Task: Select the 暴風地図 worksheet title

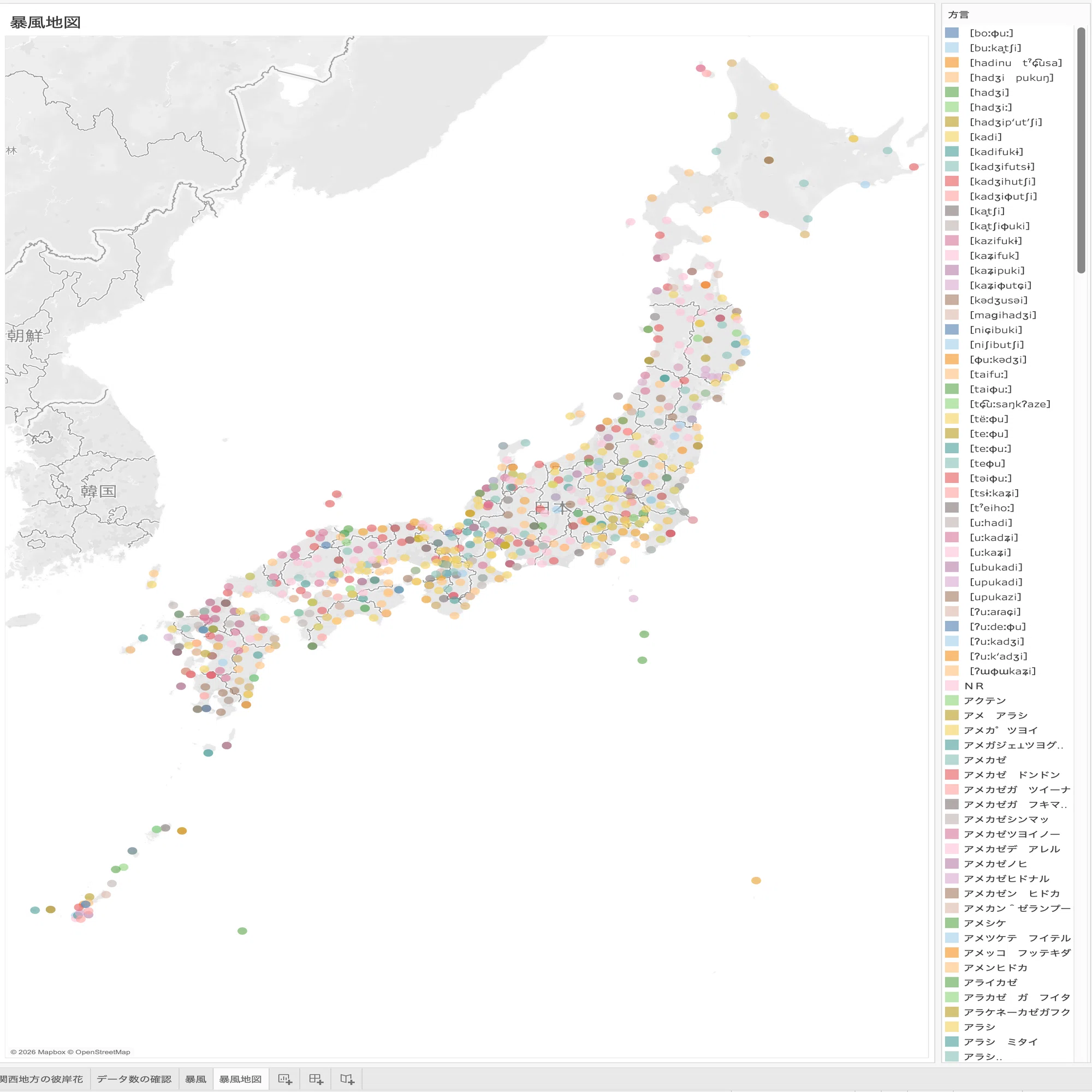Action: [45, 22]
